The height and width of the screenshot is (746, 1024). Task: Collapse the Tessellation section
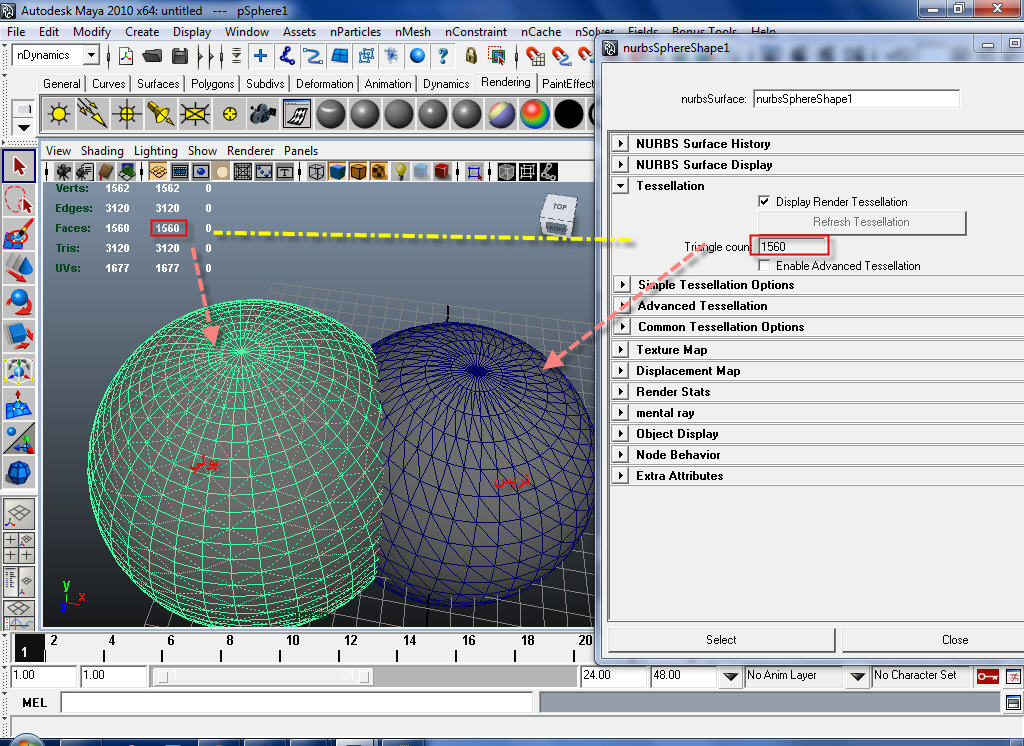[x=621, y=186]
